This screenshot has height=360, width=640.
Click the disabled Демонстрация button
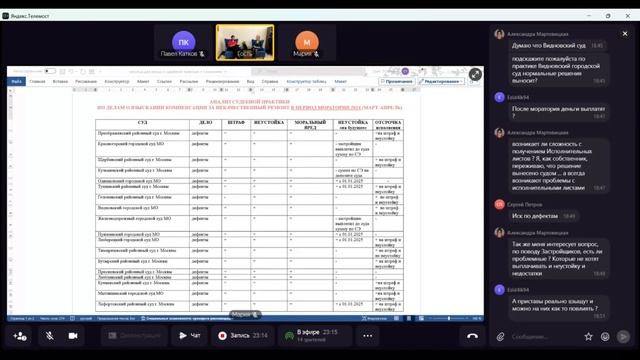click(x=134, y=336)
